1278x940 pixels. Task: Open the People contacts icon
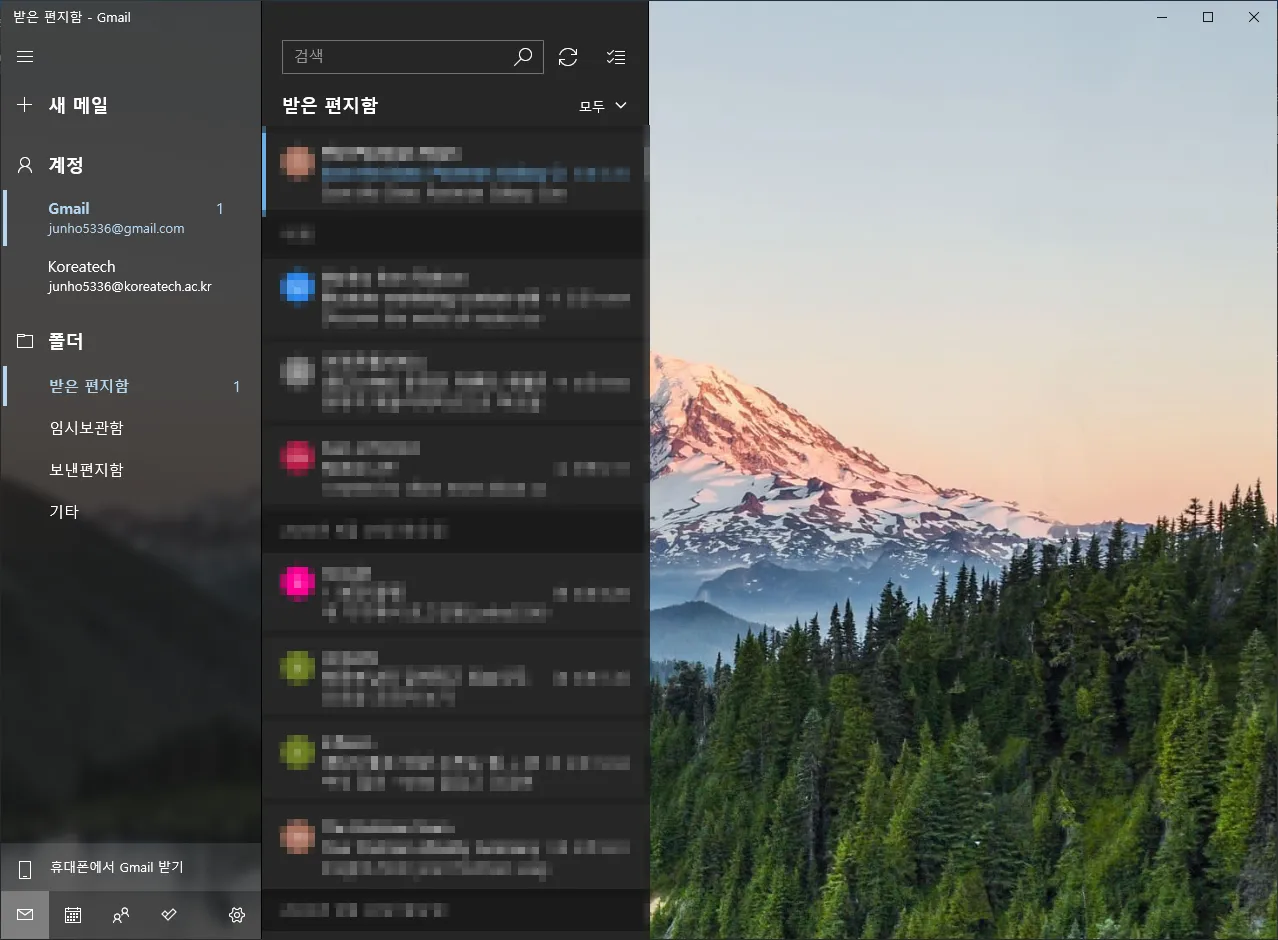[x=121, y=915]
